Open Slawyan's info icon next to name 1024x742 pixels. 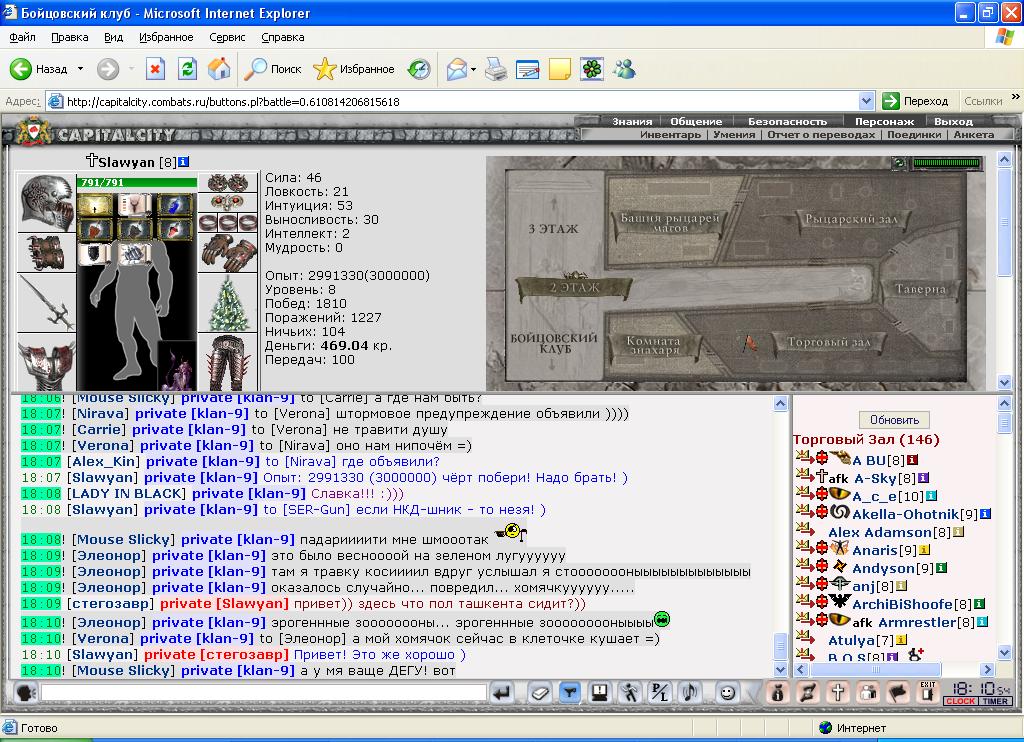[x=184, y=162]
